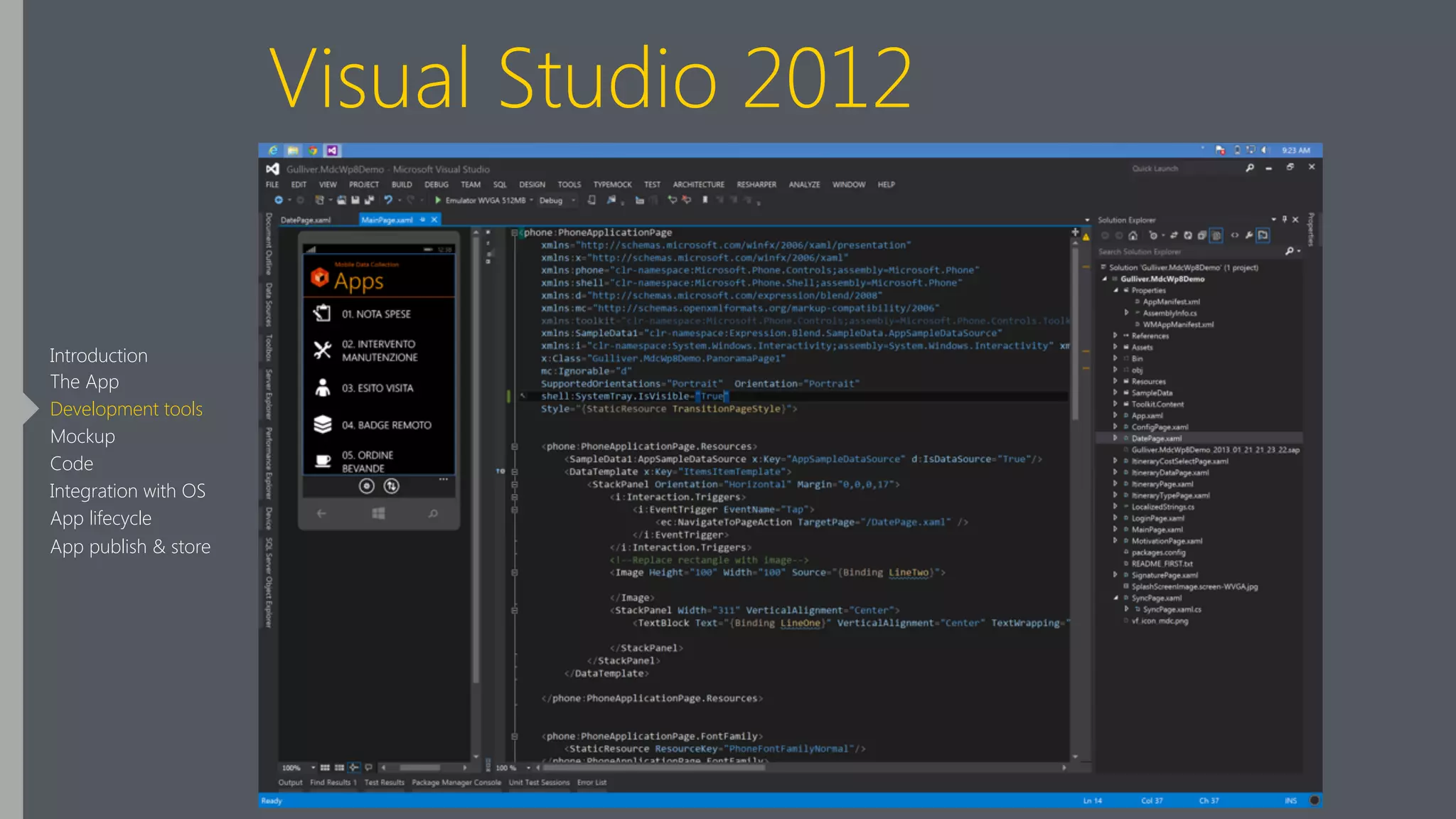Open Properties wrench in Solution Explorer
This screenshot has height=819, width=1456.
point(1249,235)
